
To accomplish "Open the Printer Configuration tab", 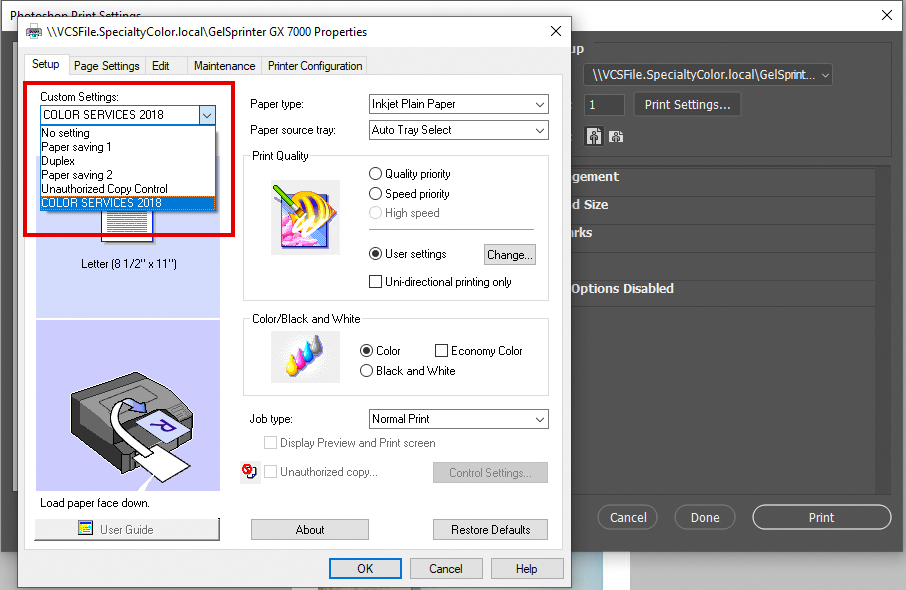I will tap(314, 66).
